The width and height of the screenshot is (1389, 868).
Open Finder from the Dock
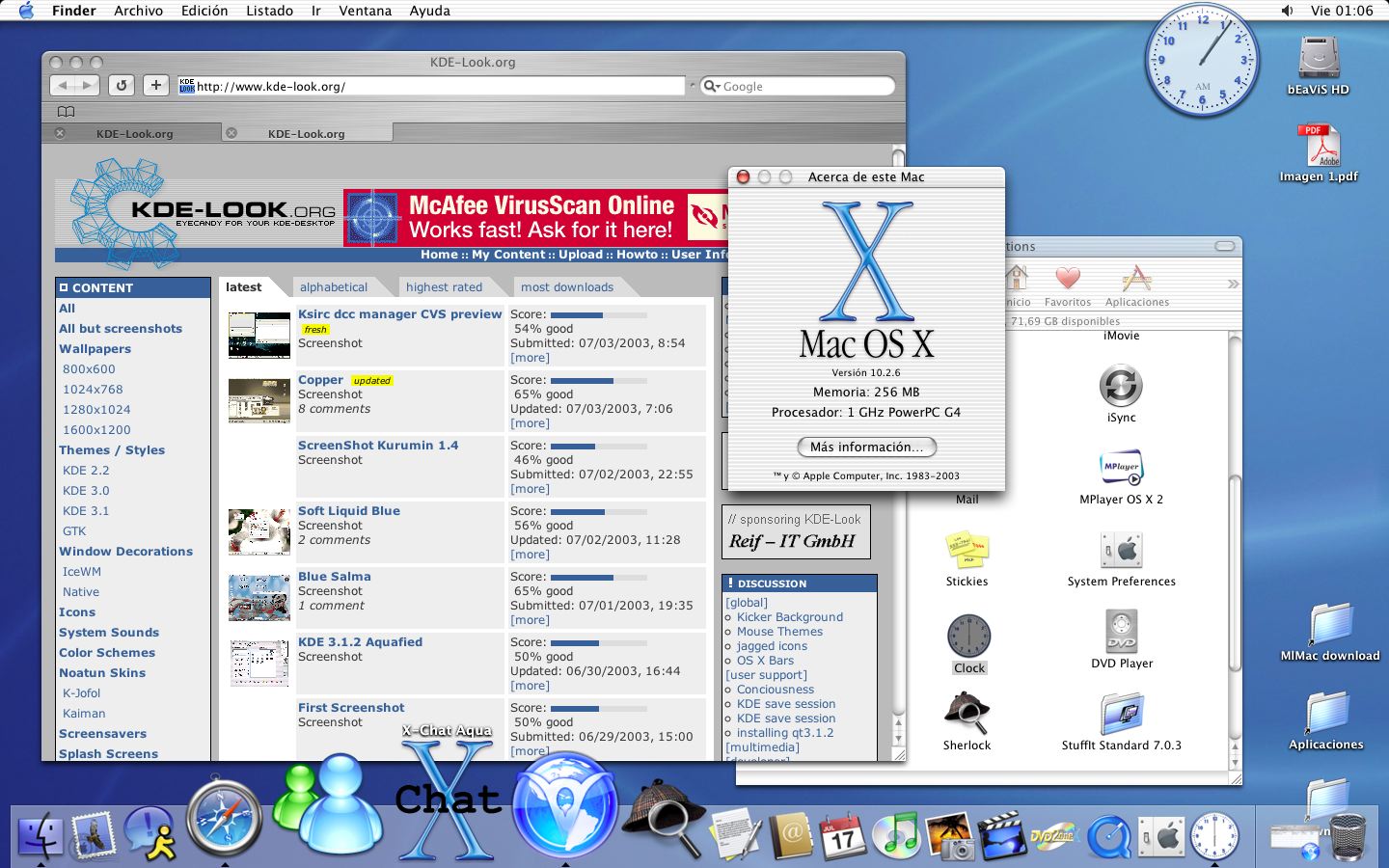coord(41,836)
